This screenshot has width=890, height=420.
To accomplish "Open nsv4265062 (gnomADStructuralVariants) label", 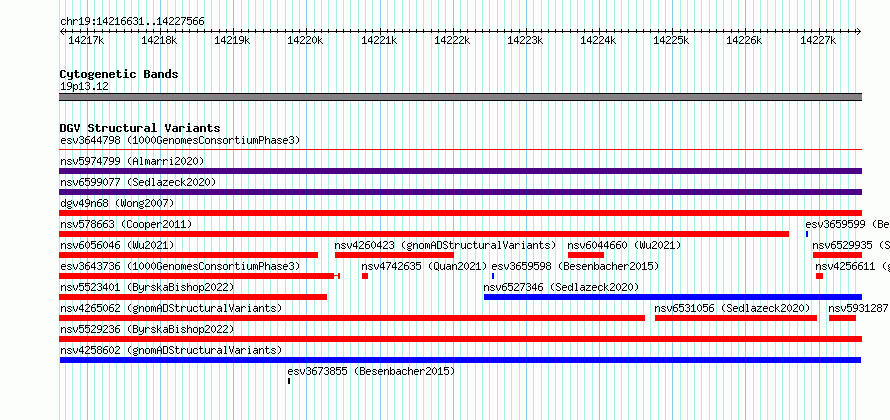I will (x=171, y=308).
